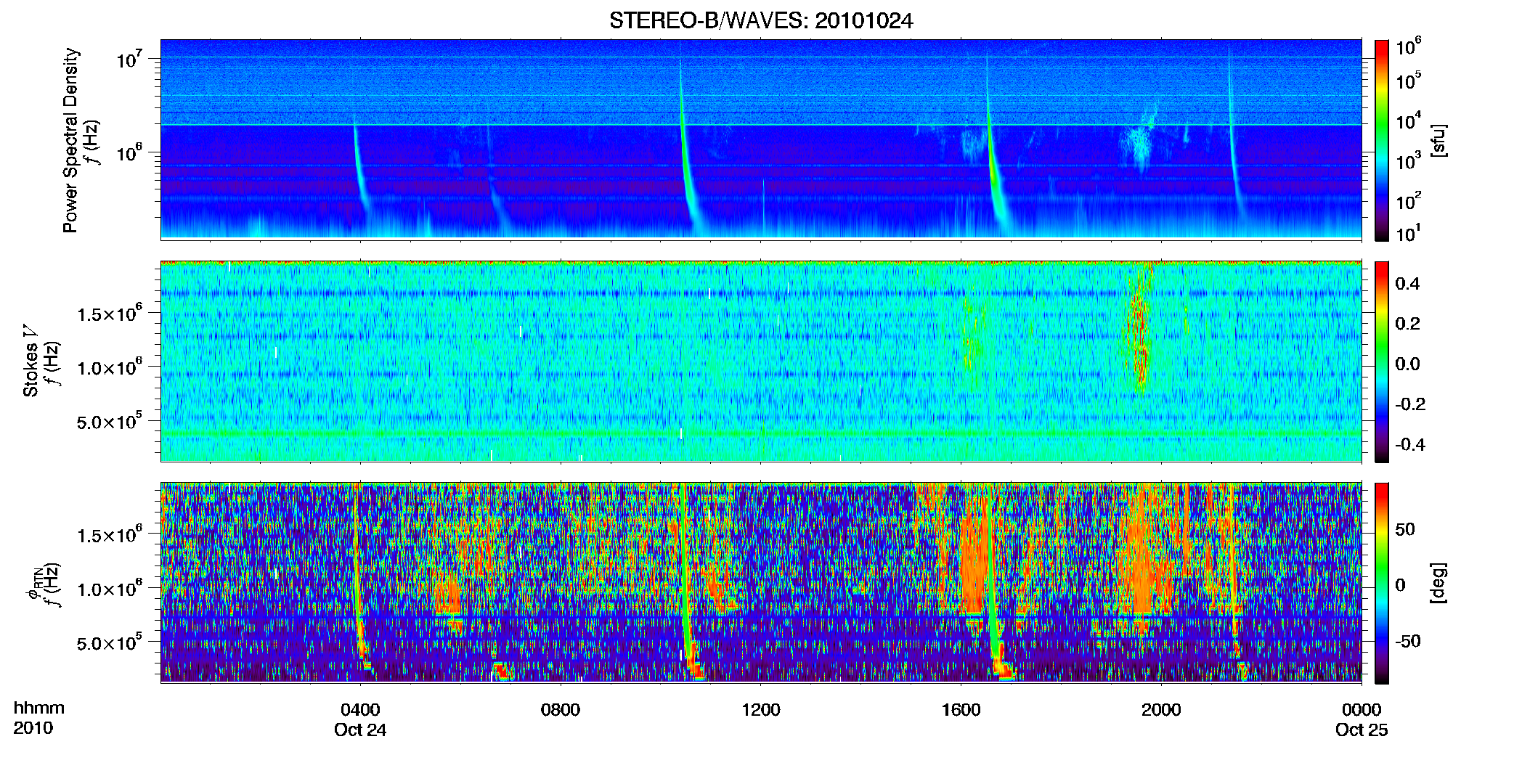This screenshot has width=1522, height=784.
Task: Click the 5.0×10^5 tick in Stokes V panel
Action: (109, 421)
